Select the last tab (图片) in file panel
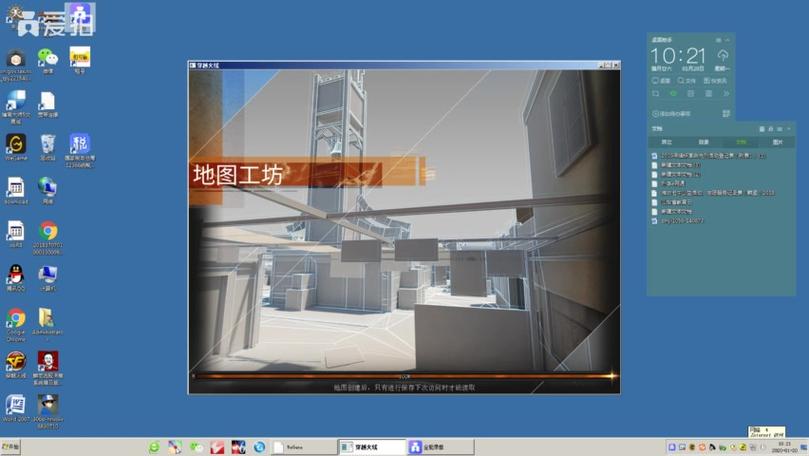Image resolution: width=809 pixels, height=456 pixels. pyautogui.click(x=778, y=142)
